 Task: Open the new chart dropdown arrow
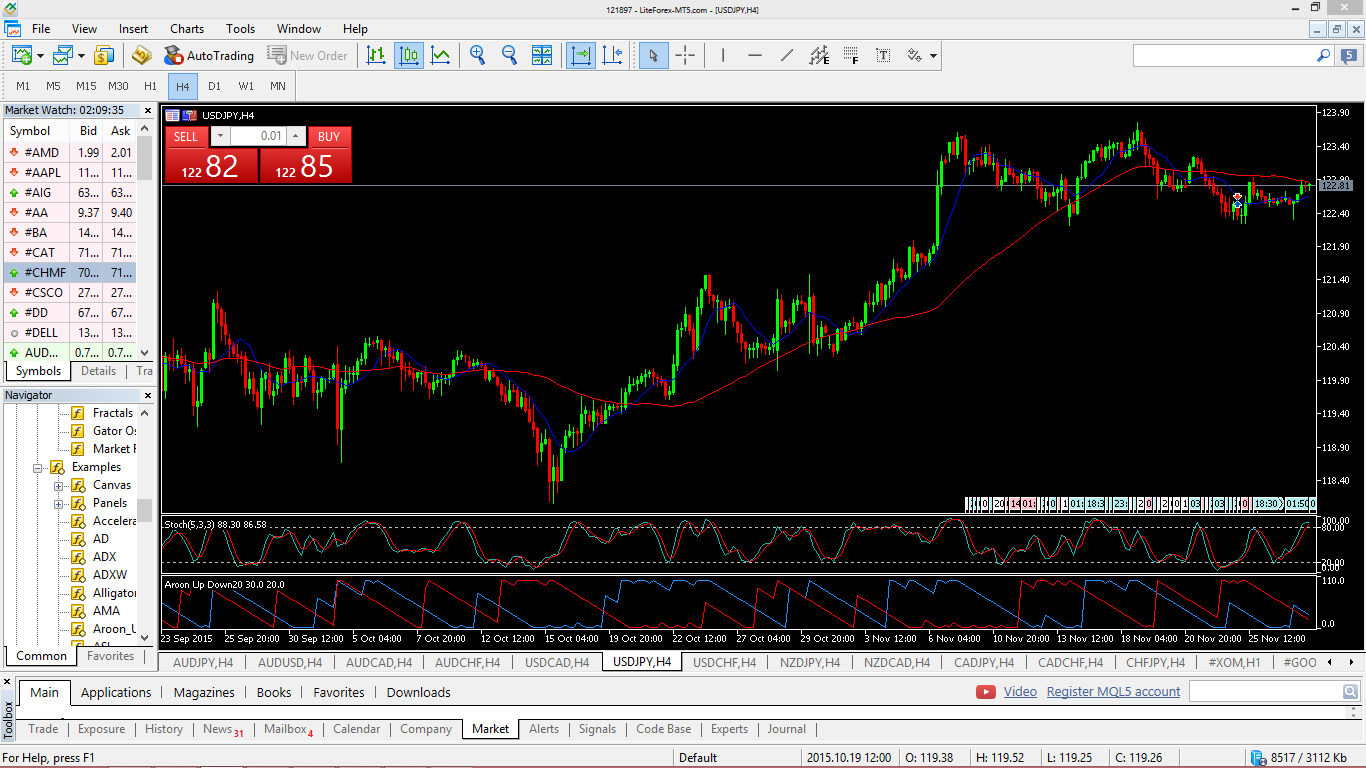pos(40,56)
